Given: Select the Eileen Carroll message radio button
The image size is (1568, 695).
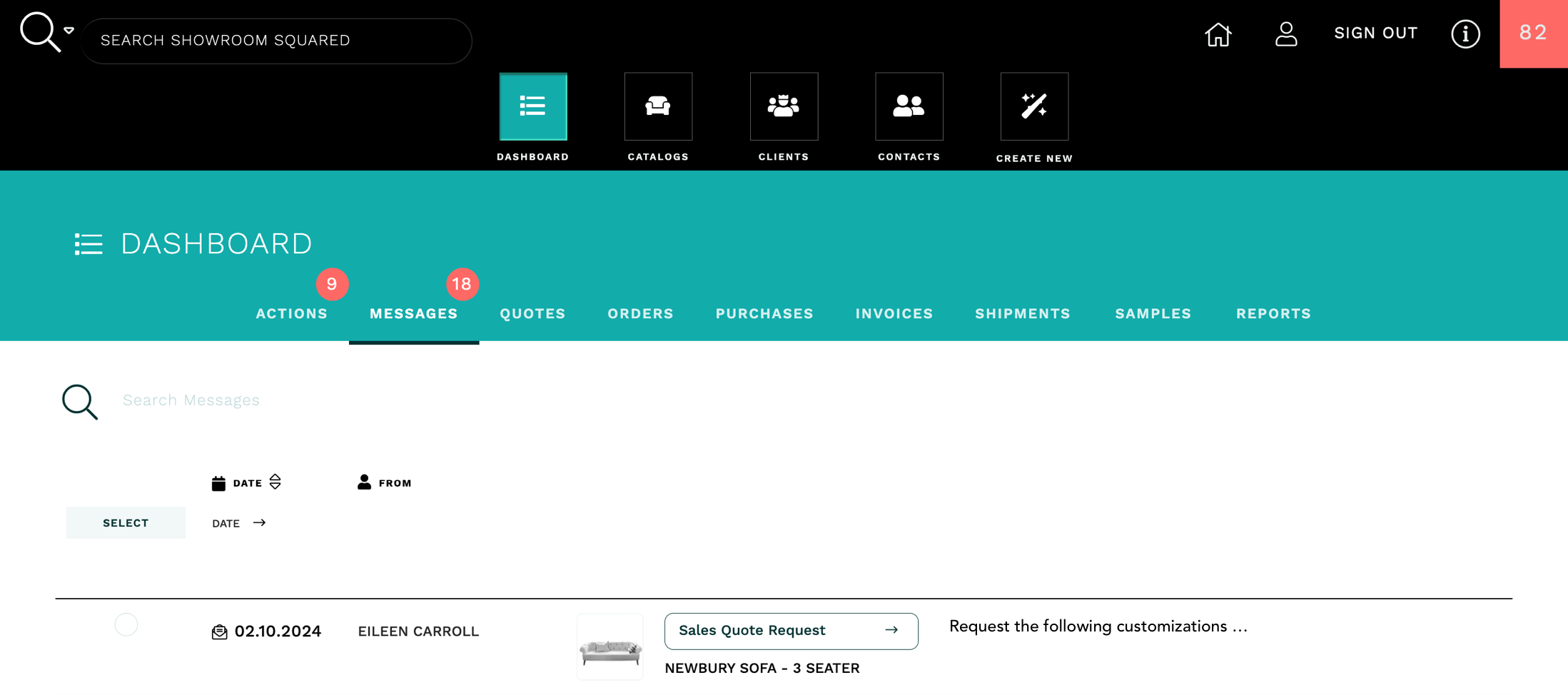Looking at the screenshot, I should [x=126, y=624].
